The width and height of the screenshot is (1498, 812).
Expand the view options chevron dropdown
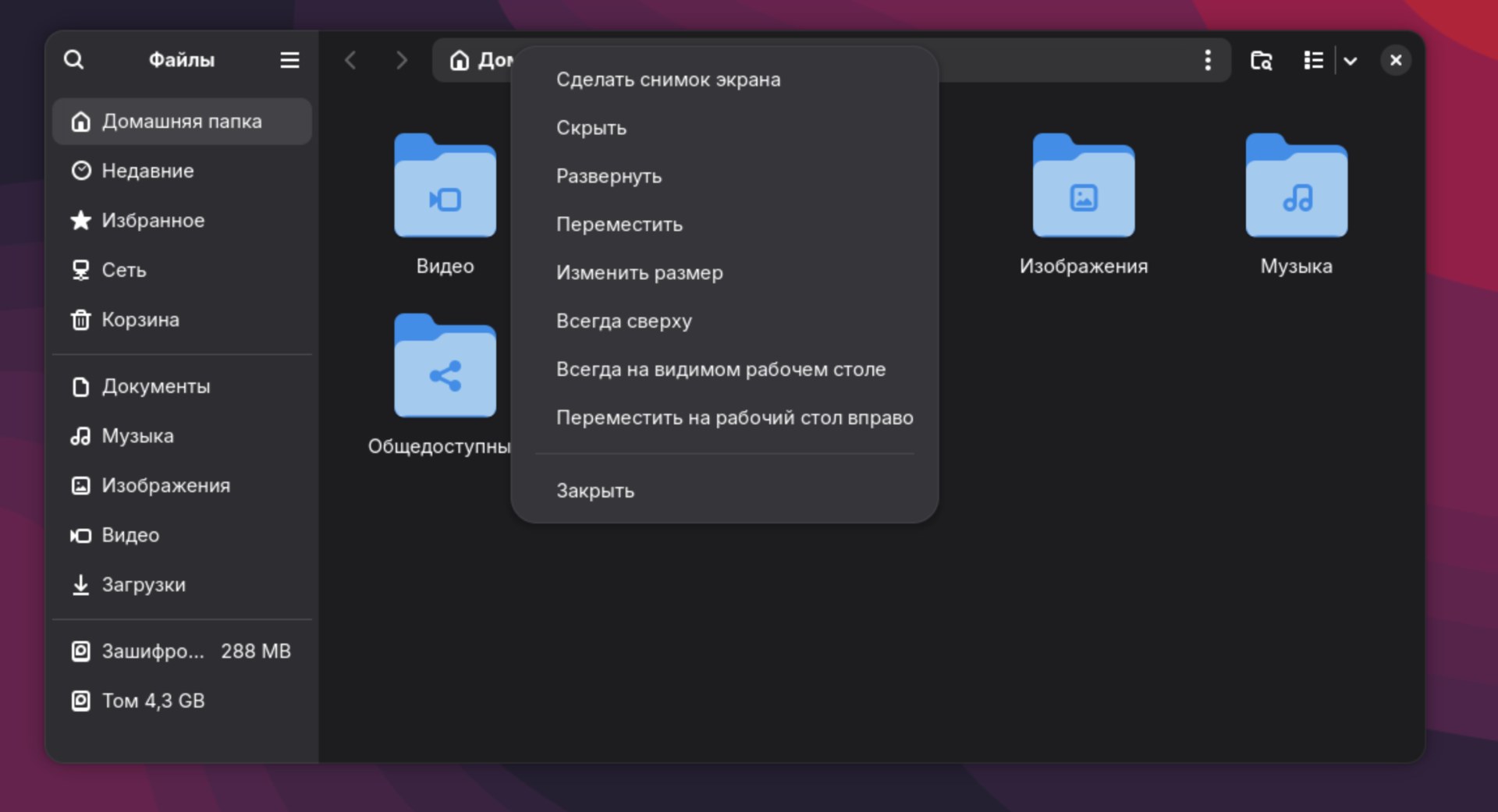[1351, 61]
